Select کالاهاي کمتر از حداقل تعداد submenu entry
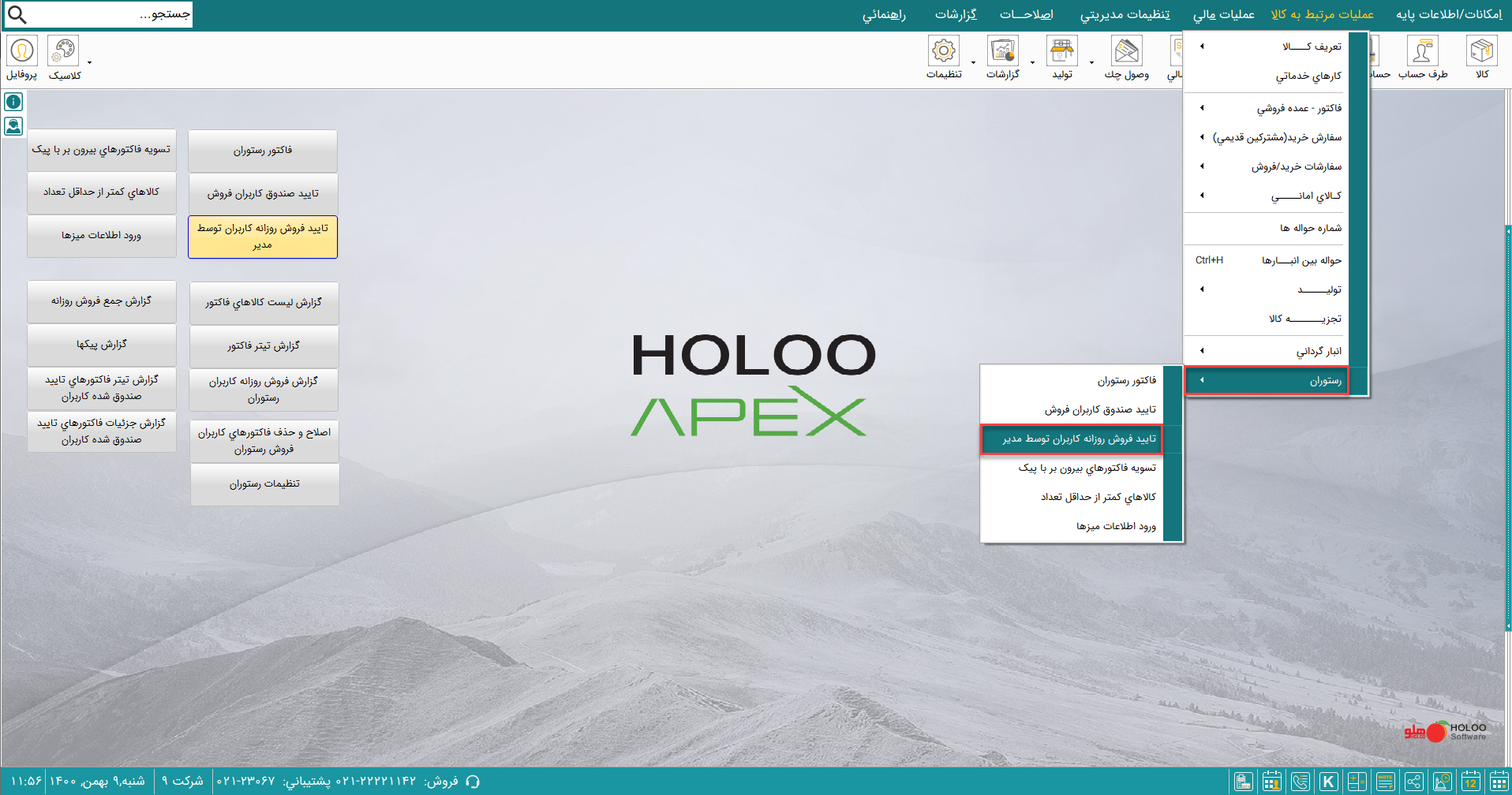The width and height of the screenshot is (1512, 795). click(1072, 498)
